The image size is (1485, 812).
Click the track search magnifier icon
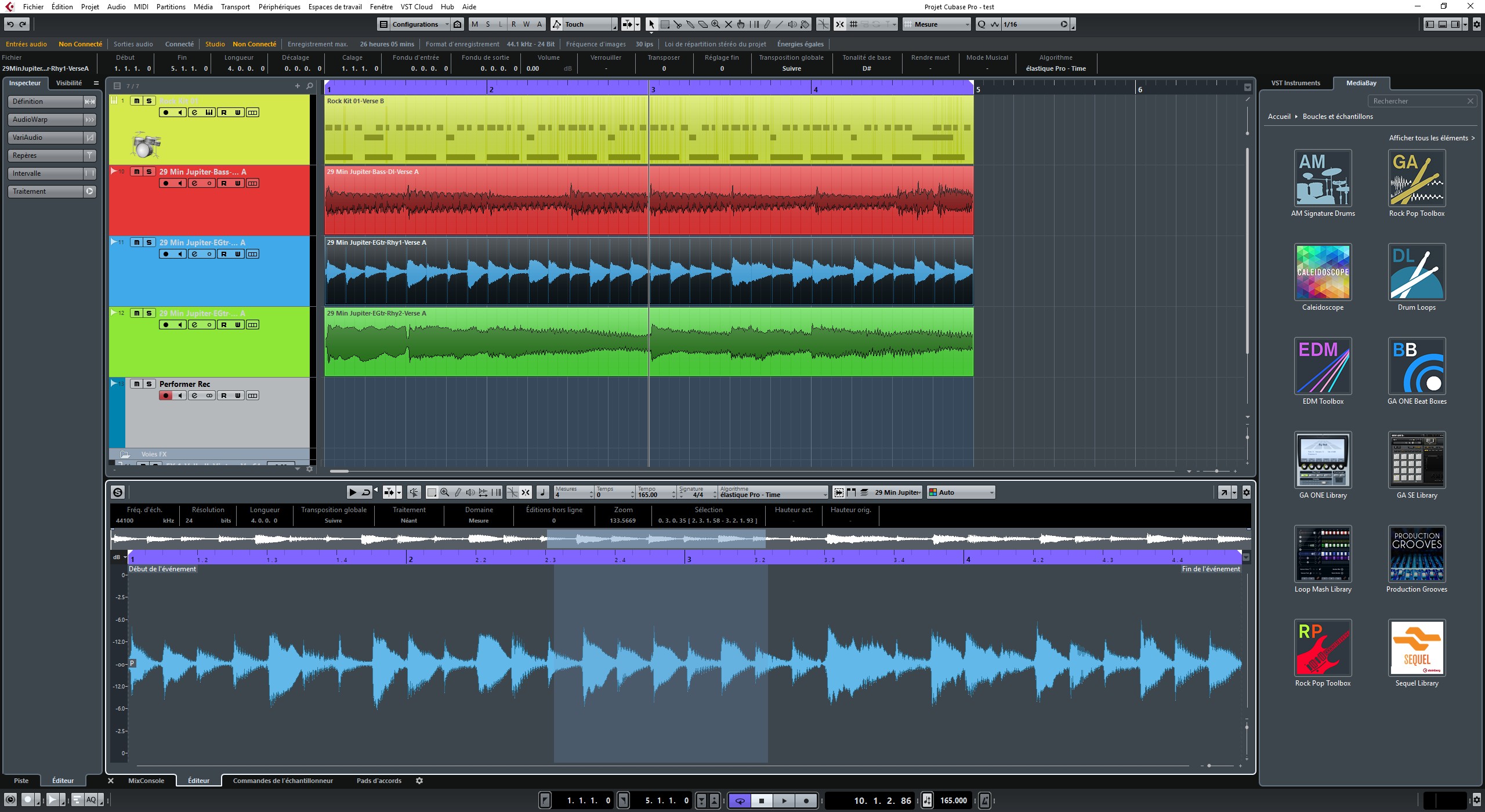pos(310,86)
